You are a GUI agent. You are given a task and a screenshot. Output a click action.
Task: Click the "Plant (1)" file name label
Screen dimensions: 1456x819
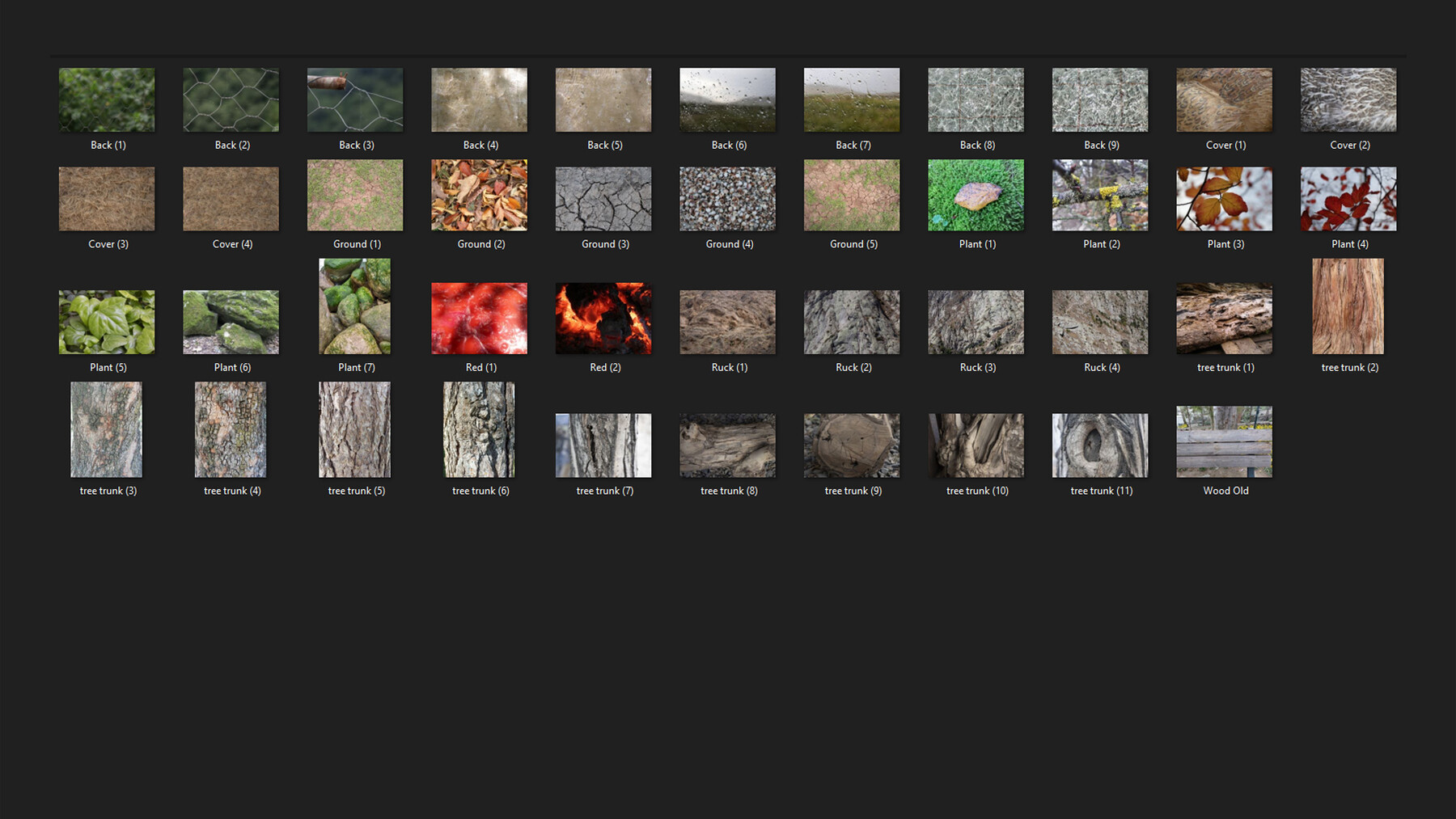(x=977, y=244)
